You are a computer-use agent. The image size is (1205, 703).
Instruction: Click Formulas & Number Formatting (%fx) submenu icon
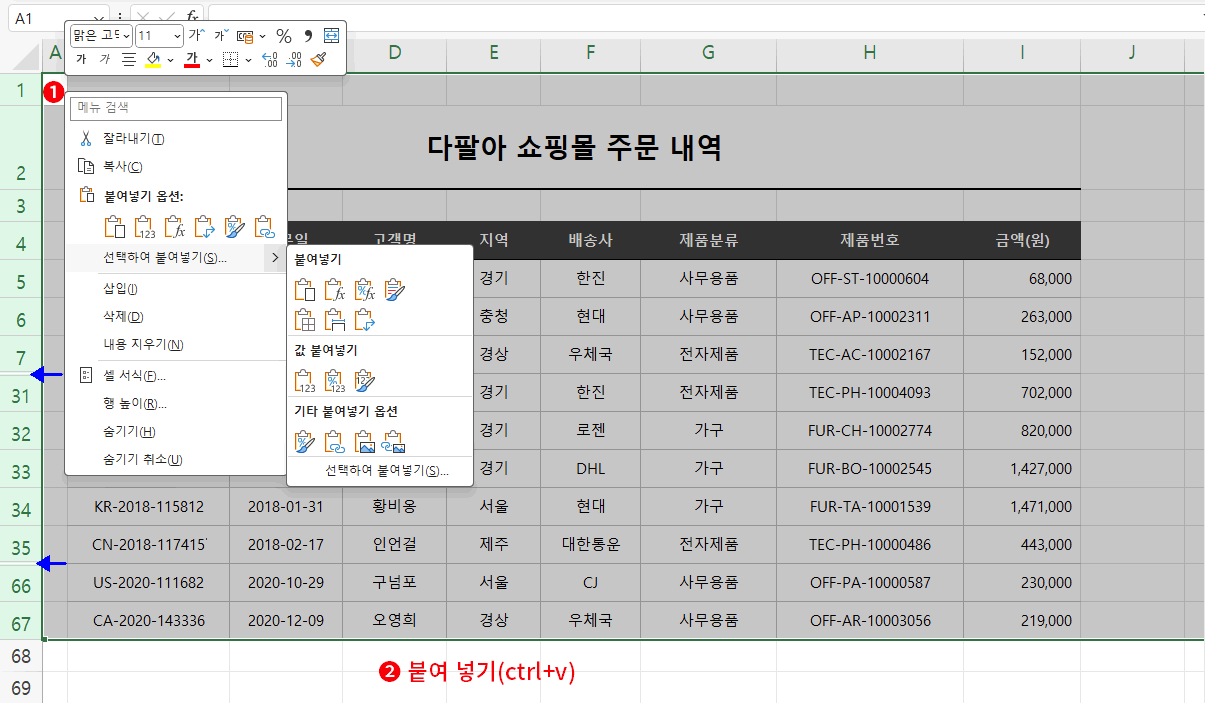point(365,290)
